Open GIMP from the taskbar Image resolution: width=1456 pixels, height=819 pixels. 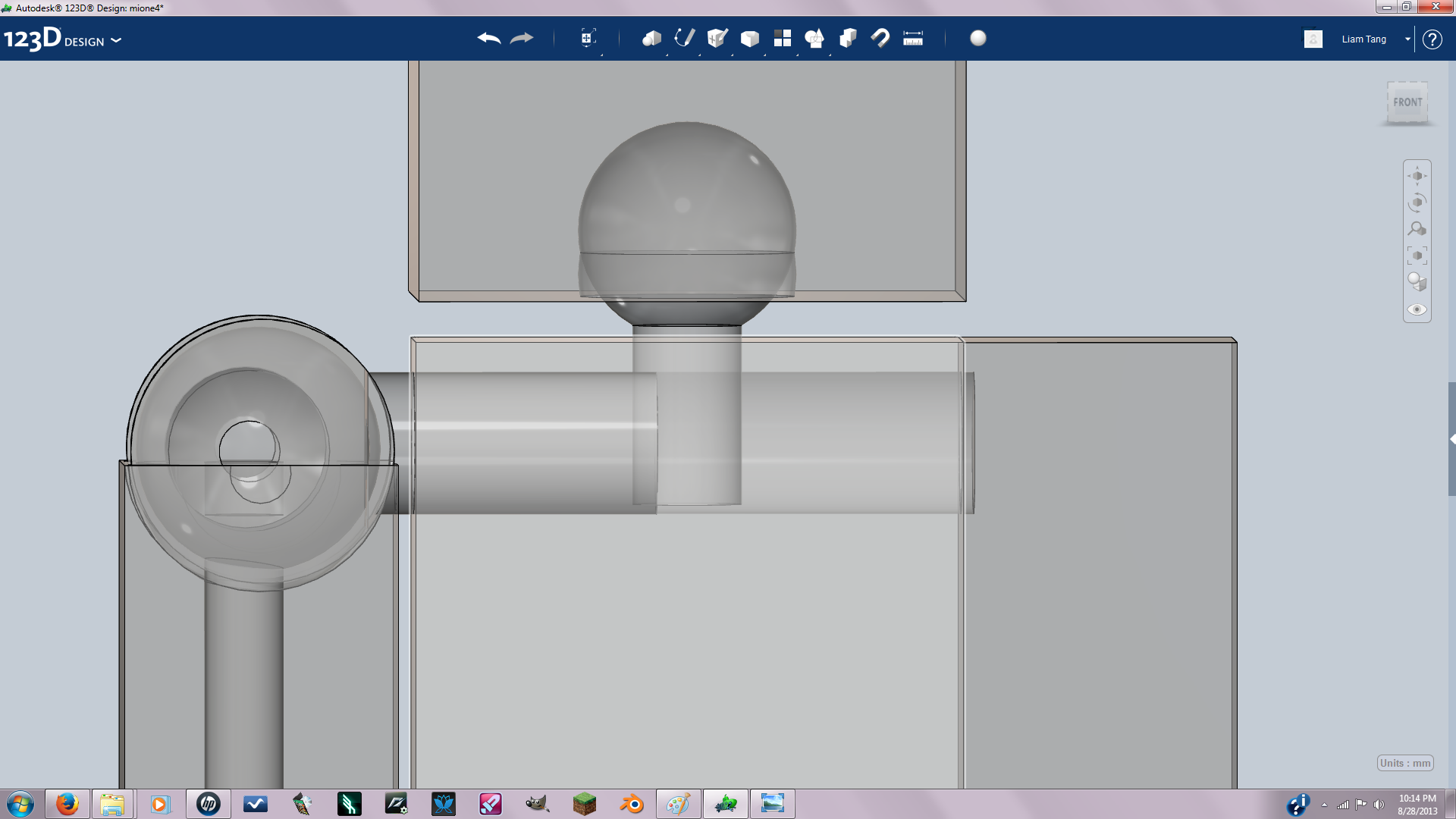point(538,804)
